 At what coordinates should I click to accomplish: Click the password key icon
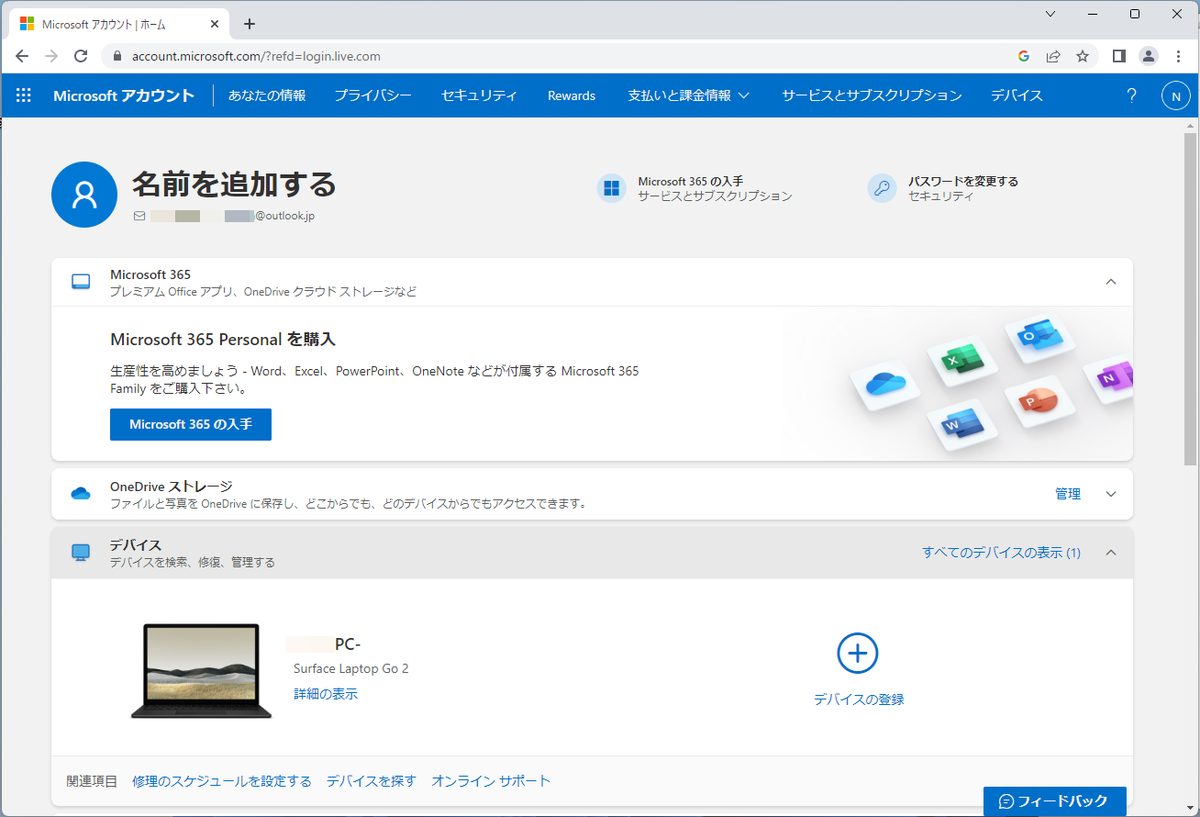point(881,188)
